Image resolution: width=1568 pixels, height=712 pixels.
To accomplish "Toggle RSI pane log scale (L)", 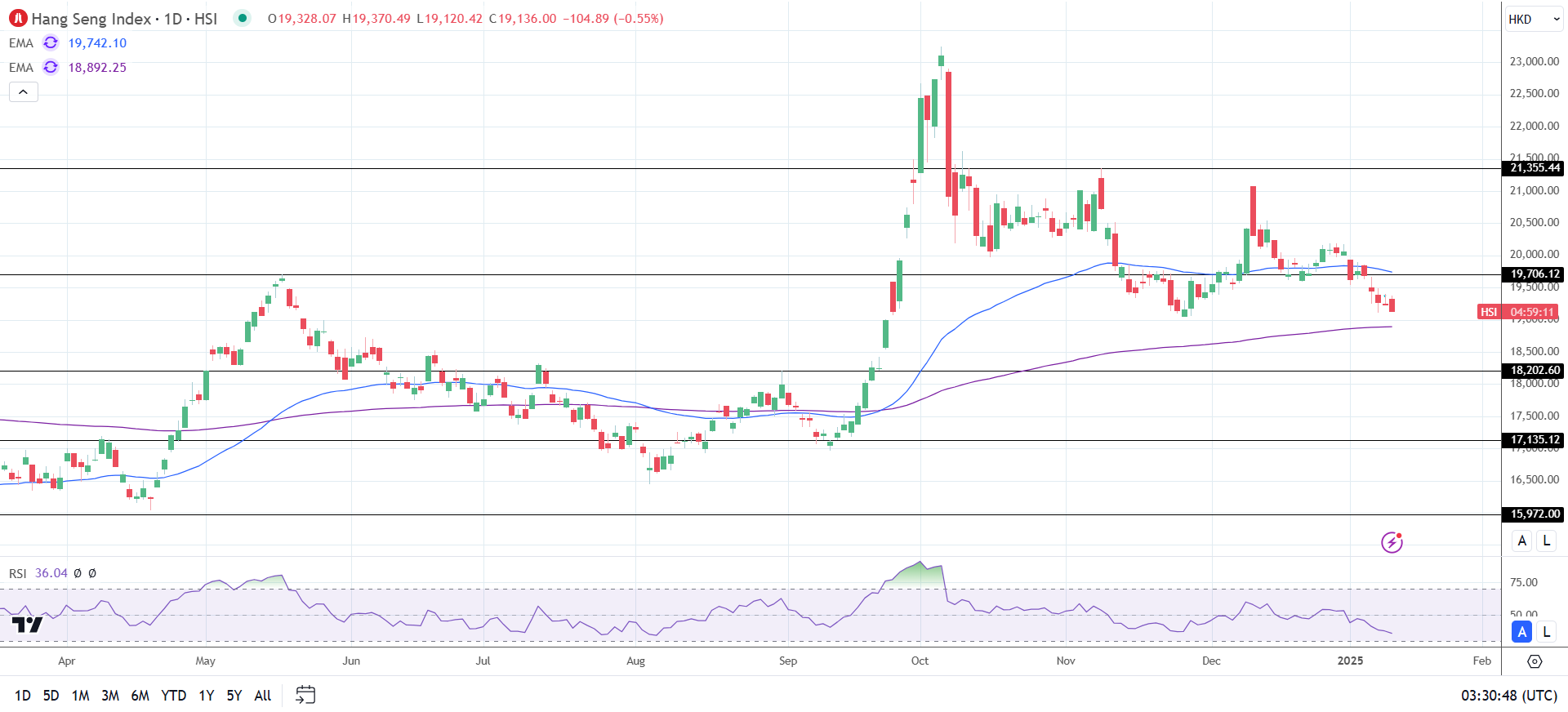I will point(1546,632).
